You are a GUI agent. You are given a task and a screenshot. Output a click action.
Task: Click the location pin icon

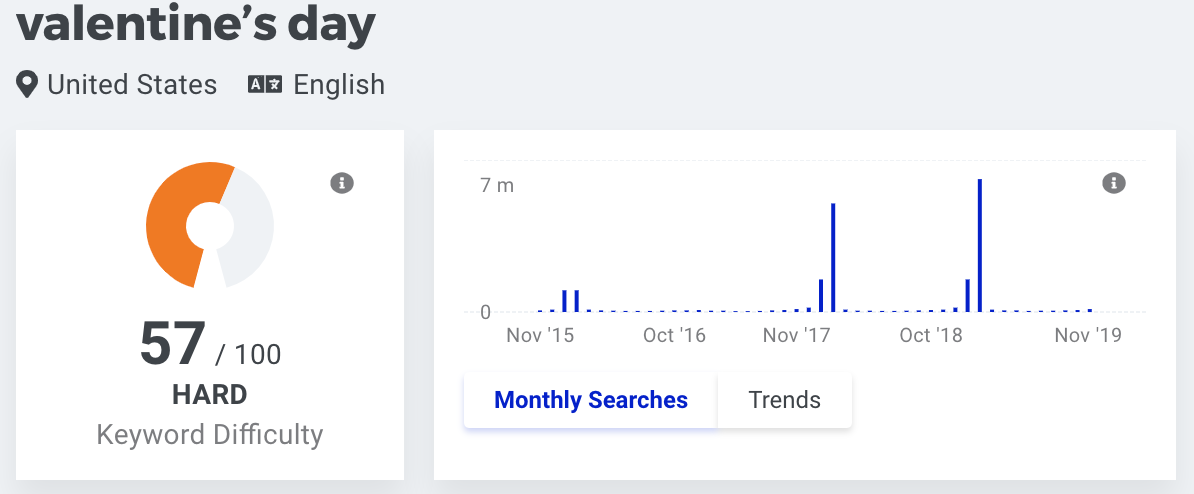(27, 84)
